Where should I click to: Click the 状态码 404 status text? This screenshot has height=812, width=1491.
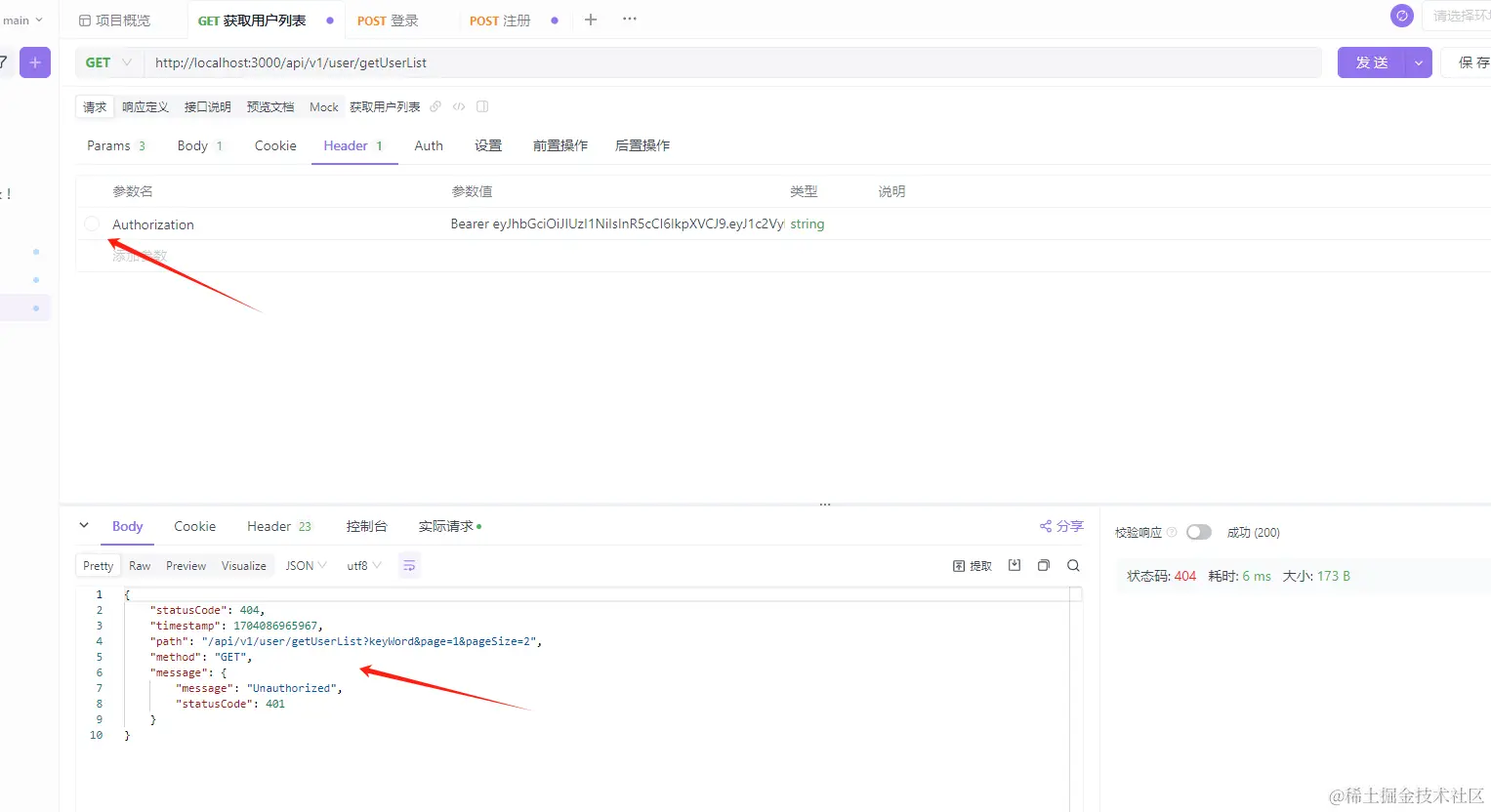1161,576
